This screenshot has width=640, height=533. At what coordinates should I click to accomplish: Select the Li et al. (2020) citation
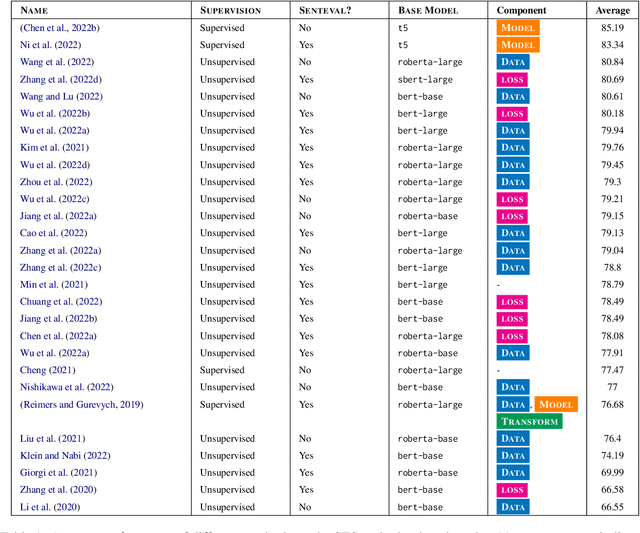click(49, 507)
